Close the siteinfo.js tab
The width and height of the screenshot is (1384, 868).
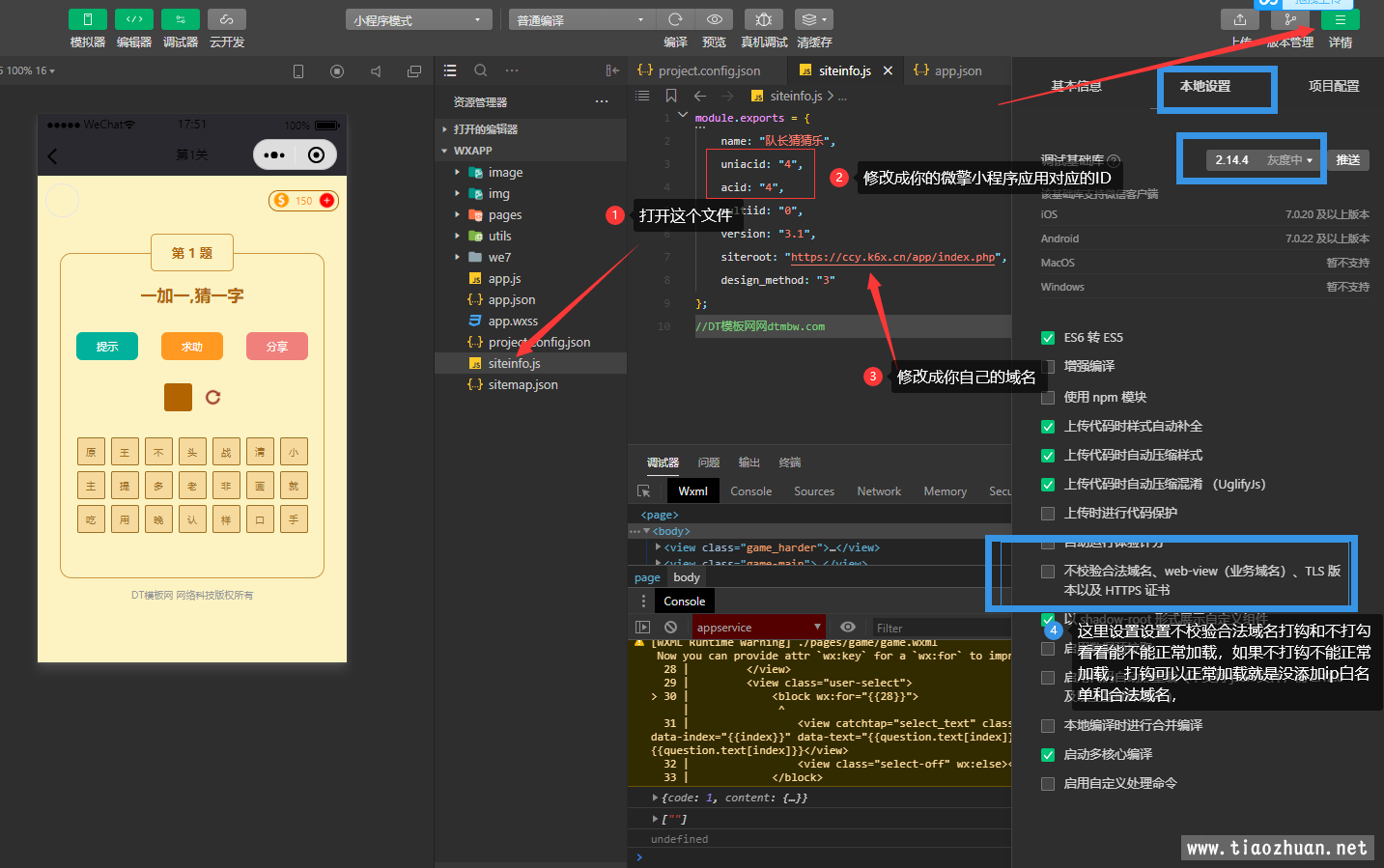pos(888,70)
